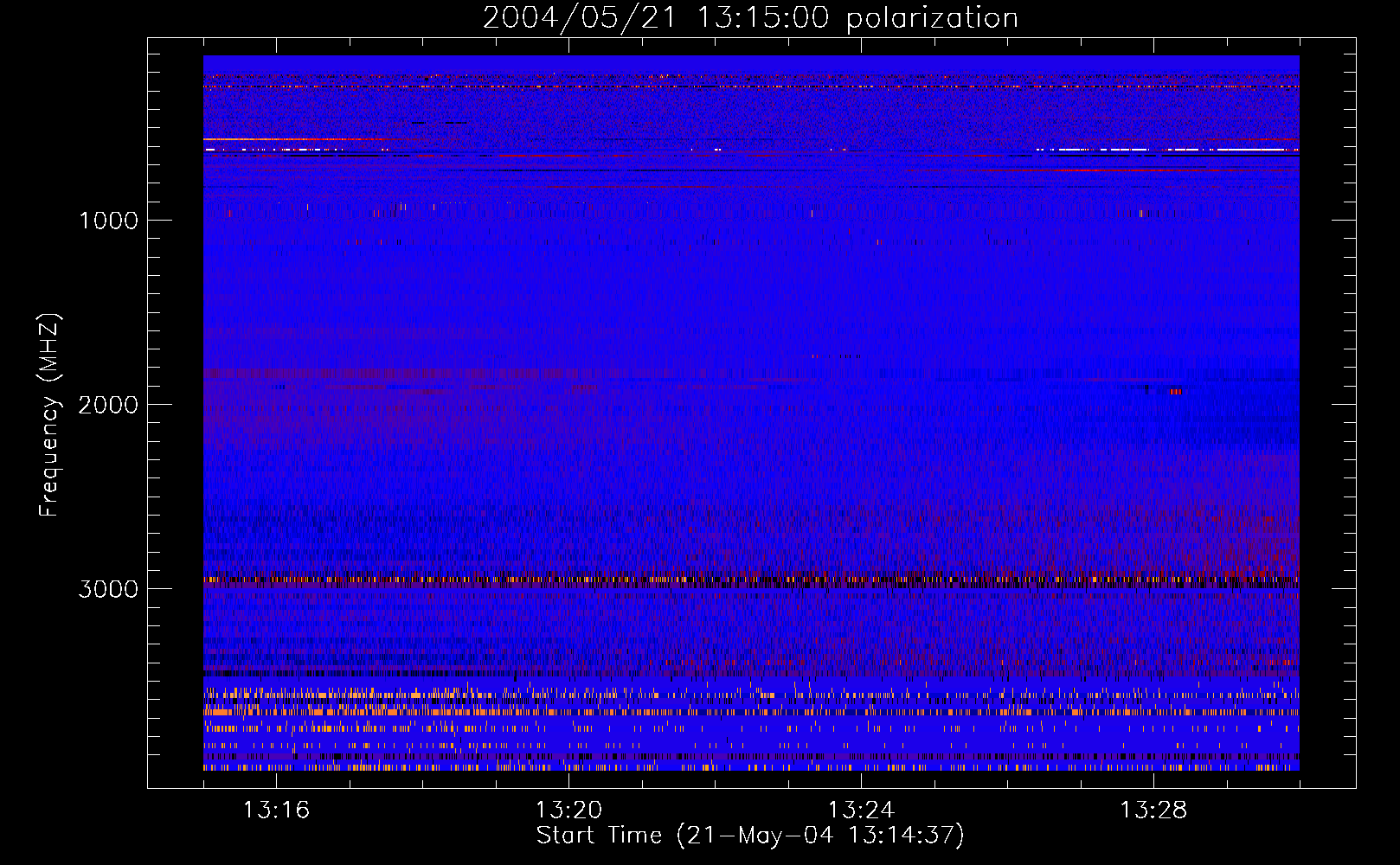The width and height of the screenshot is (1400, 865).
Task: Click the 'Frequency (MHZ)' axis label
Action: point(49,415)
